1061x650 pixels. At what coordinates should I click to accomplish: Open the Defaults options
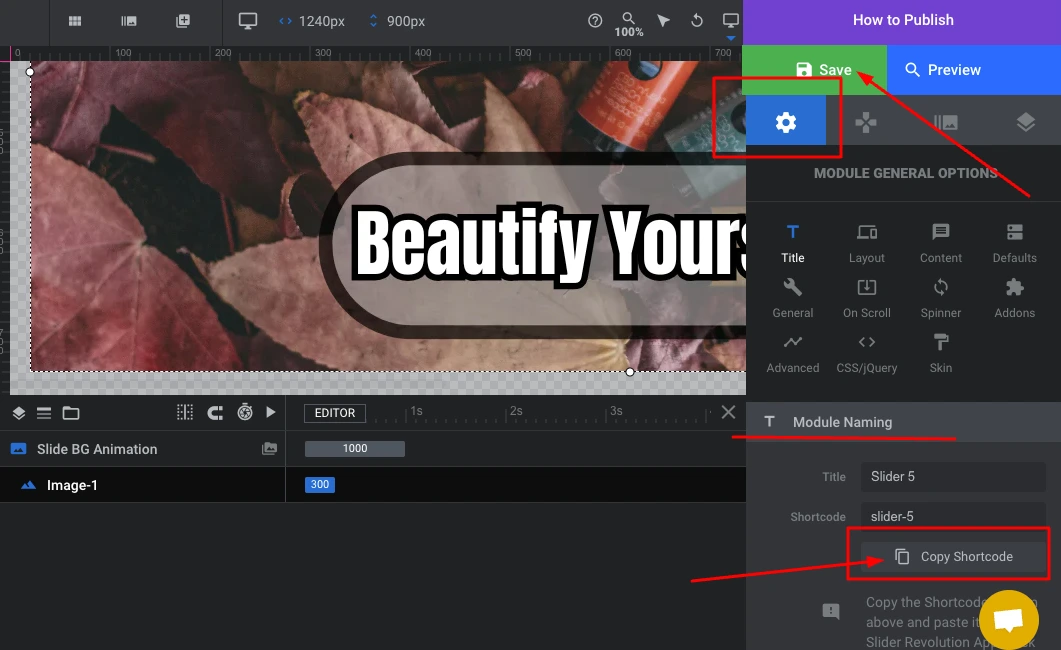1014,243
